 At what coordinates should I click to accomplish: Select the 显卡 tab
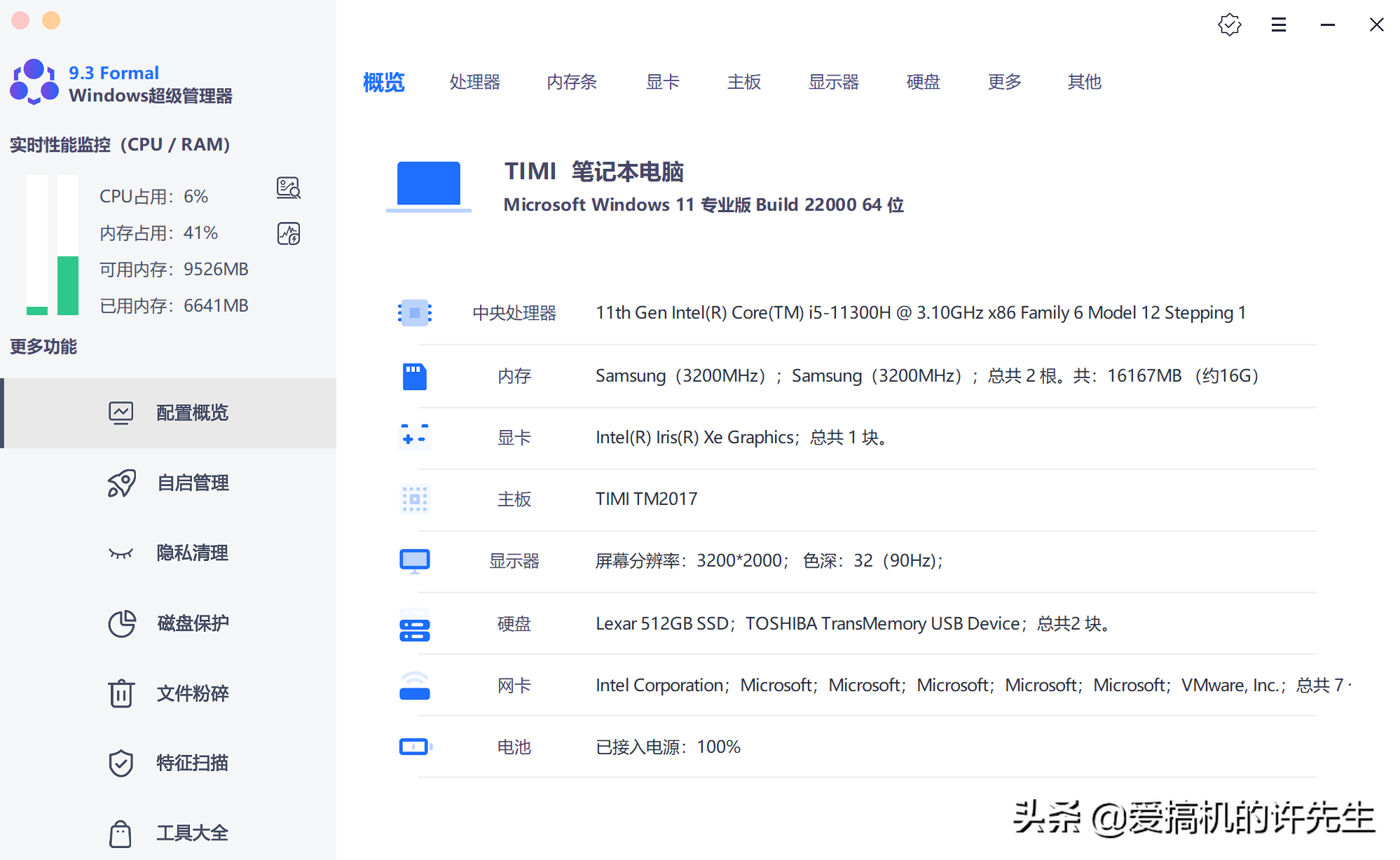click(662, 82)
